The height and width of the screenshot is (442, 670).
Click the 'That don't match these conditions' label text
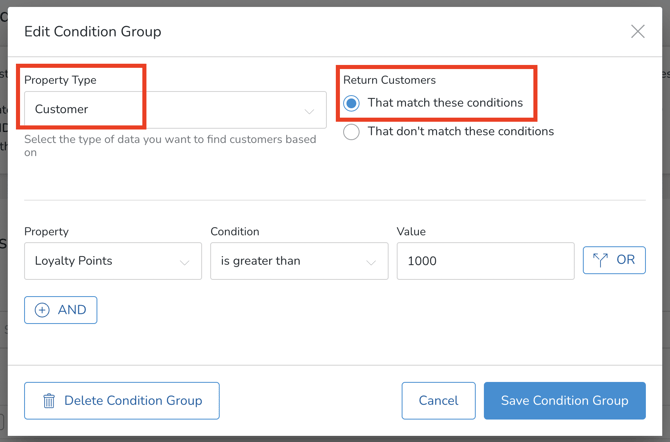click(460, 132)
